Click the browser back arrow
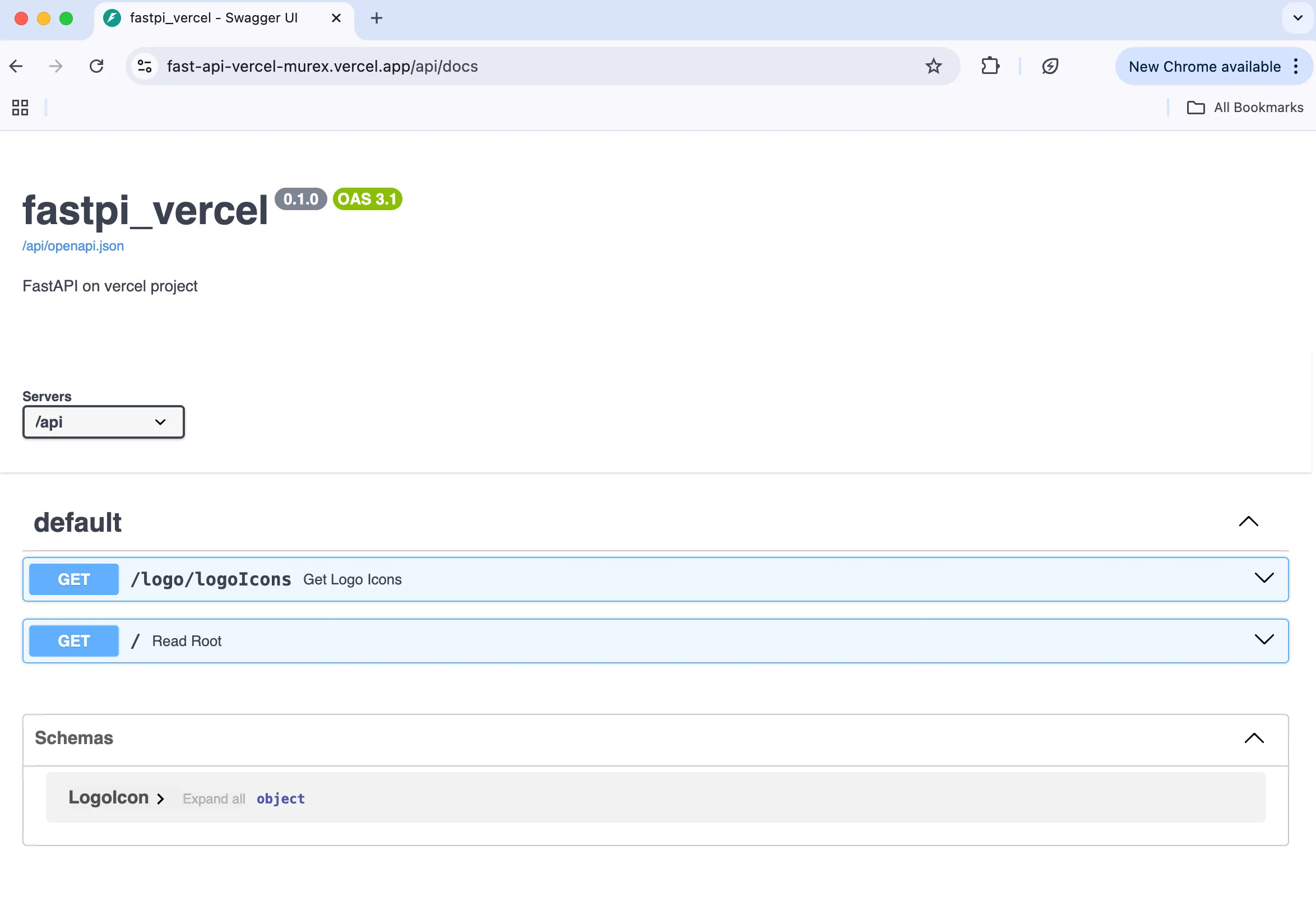This screenshot has height=920, width=1316. (16, 67)
